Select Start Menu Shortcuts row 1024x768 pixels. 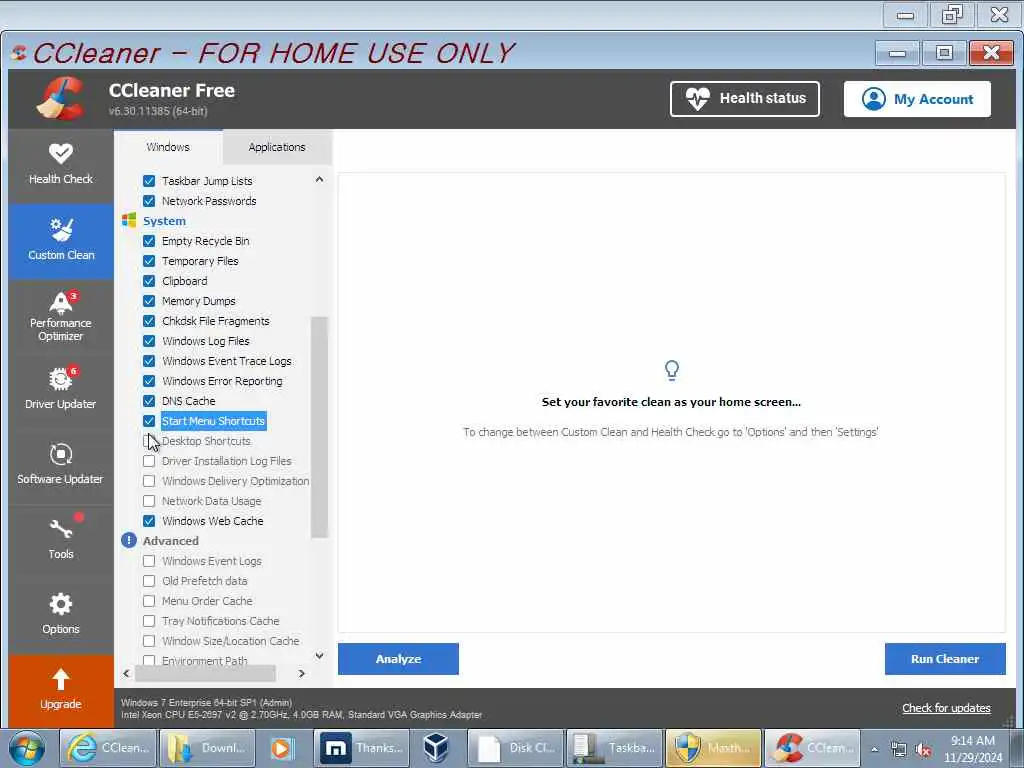[x=214, y=421]
